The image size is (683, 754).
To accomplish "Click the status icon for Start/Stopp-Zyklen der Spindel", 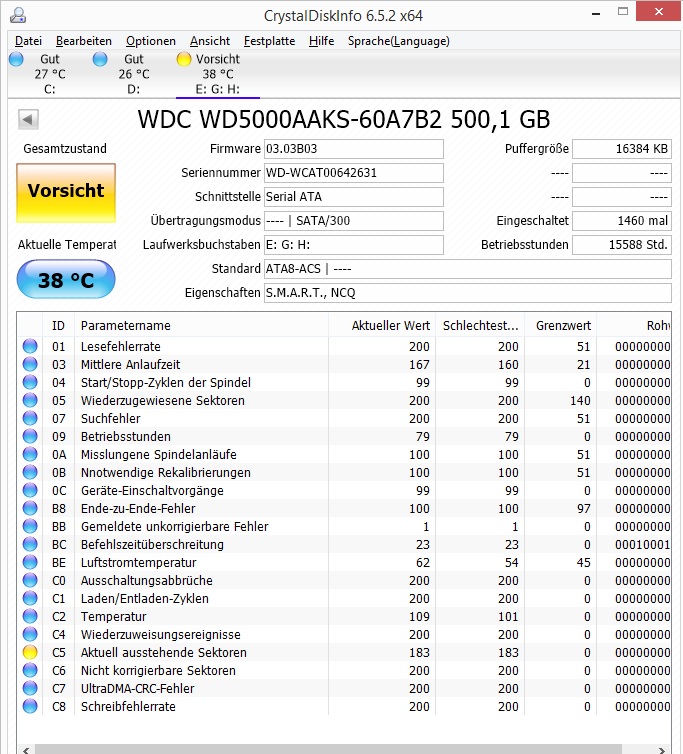I will pyautogui.click(x=30, y=382).
